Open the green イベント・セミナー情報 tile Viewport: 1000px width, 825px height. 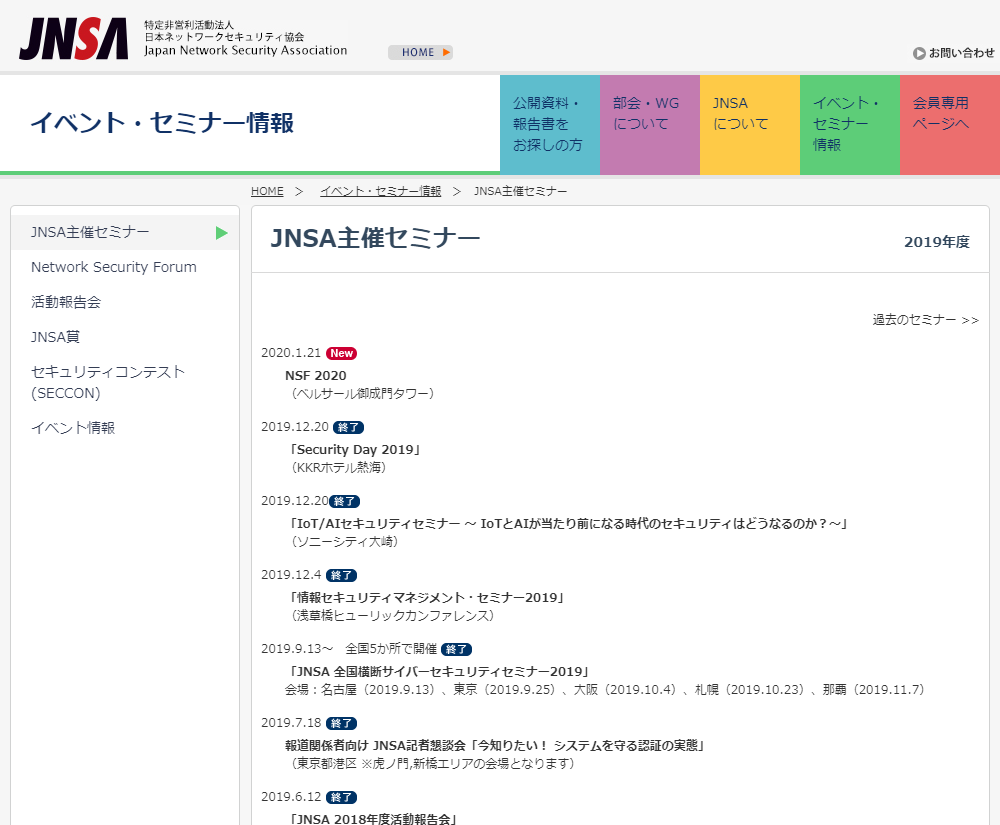point(849,124)
